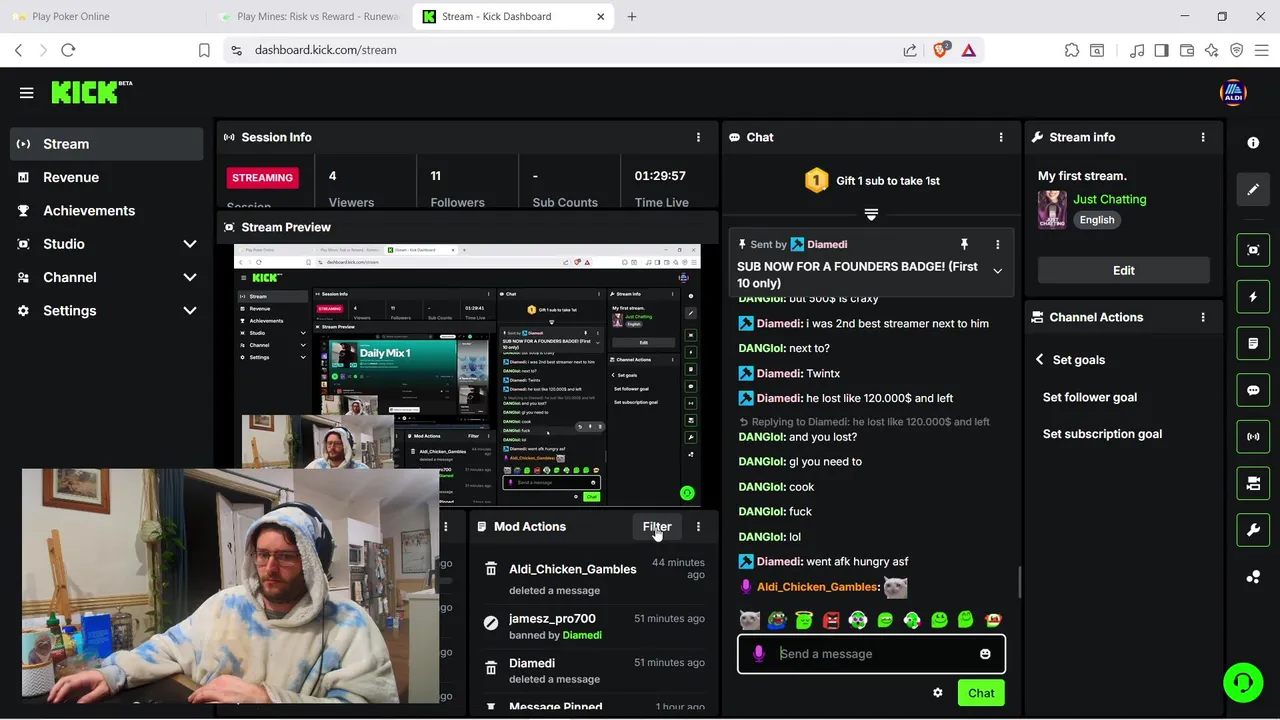
Task: Open Channel Actions panel three-dot options
Action: [1203, 317]
